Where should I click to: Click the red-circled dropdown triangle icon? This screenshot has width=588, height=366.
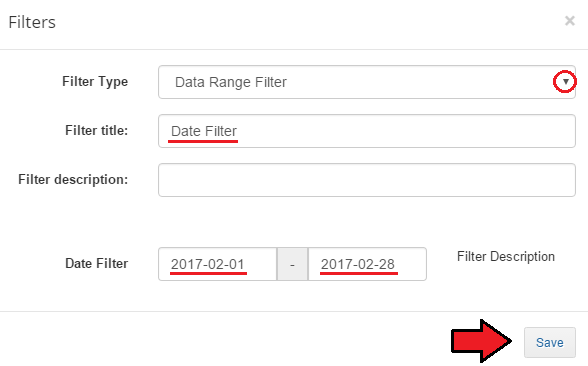tap(565, 81)
